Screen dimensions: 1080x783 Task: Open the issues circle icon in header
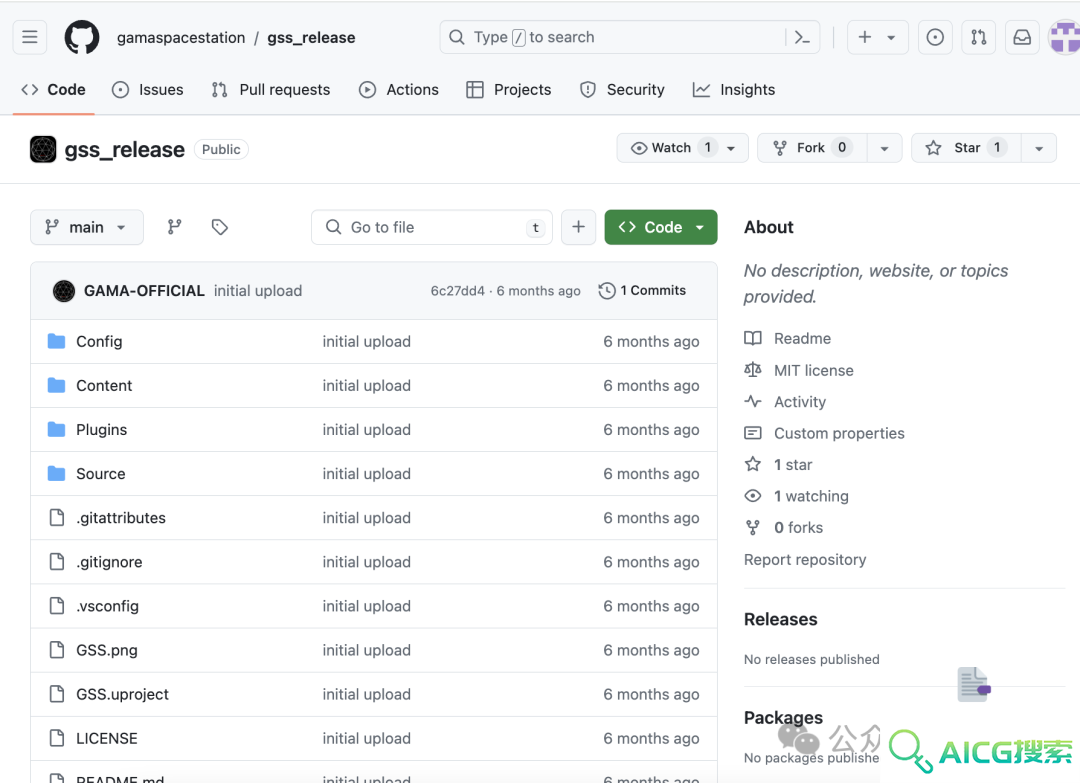tap(935, 37)
